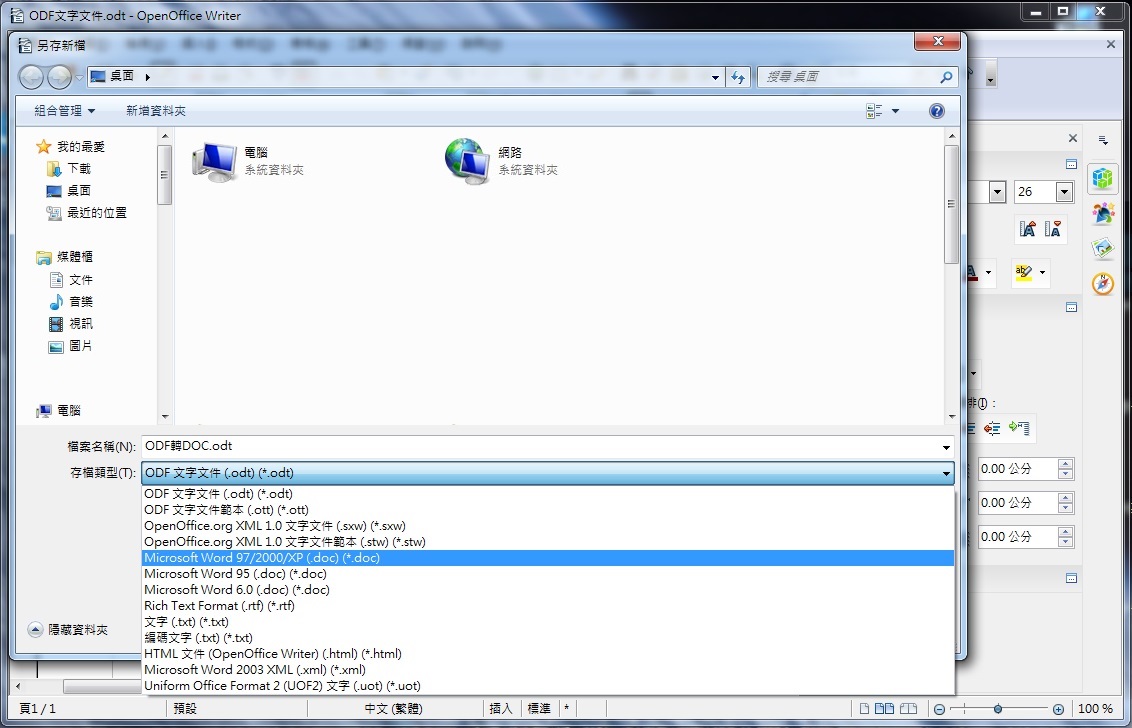Open the sidebar Gallery icon

1102,248
